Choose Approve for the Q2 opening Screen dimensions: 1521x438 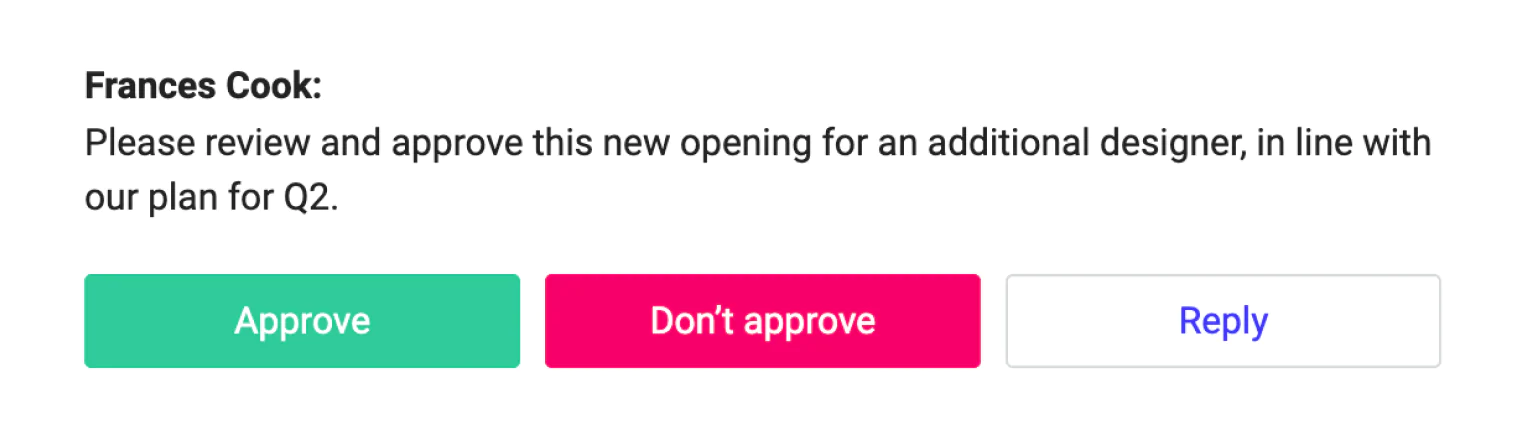pyautogui.click(x=302, y=321)
